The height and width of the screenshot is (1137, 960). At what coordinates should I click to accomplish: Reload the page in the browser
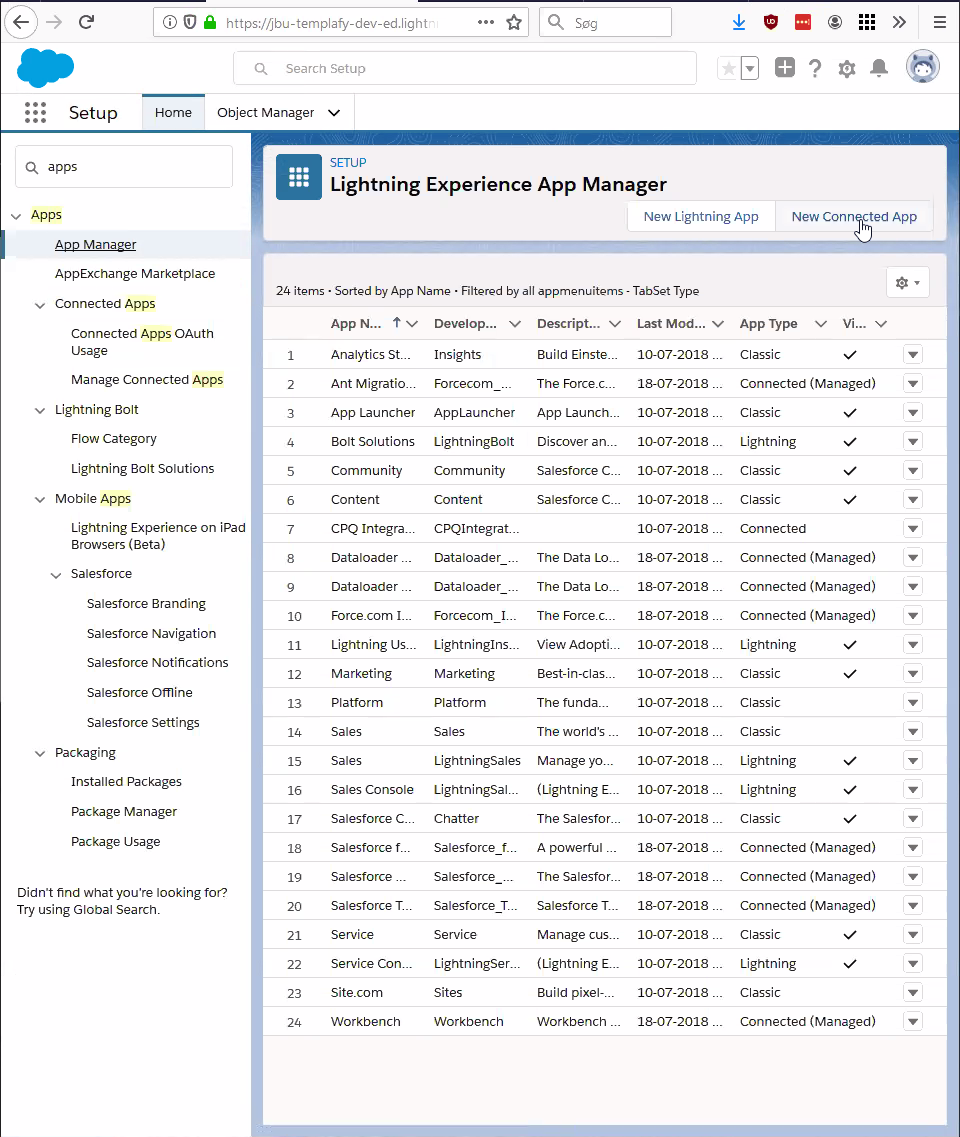[x=86, y=22]
